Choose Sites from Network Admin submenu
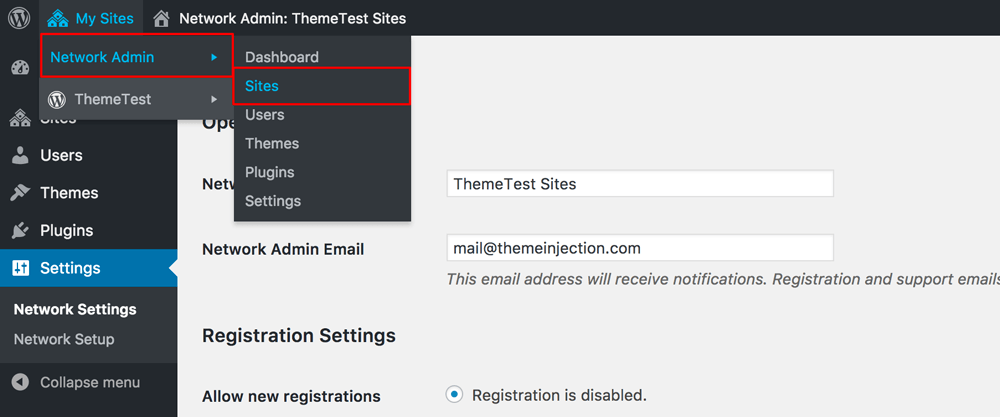This screenshot has width=1000, height=417. coord(322,85)
